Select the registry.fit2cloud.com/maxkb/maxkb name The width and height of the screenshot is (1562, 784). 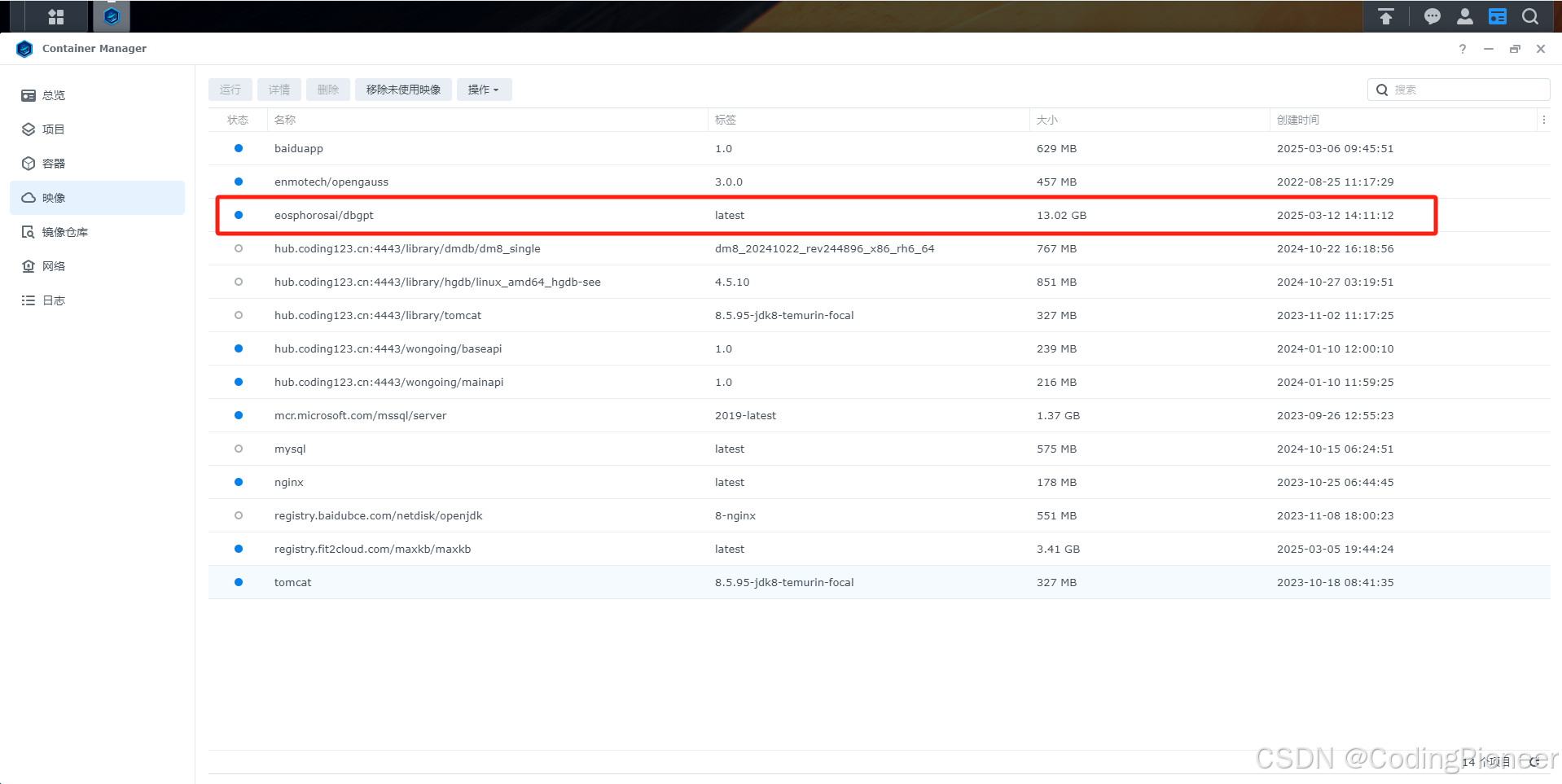[373, 549]
